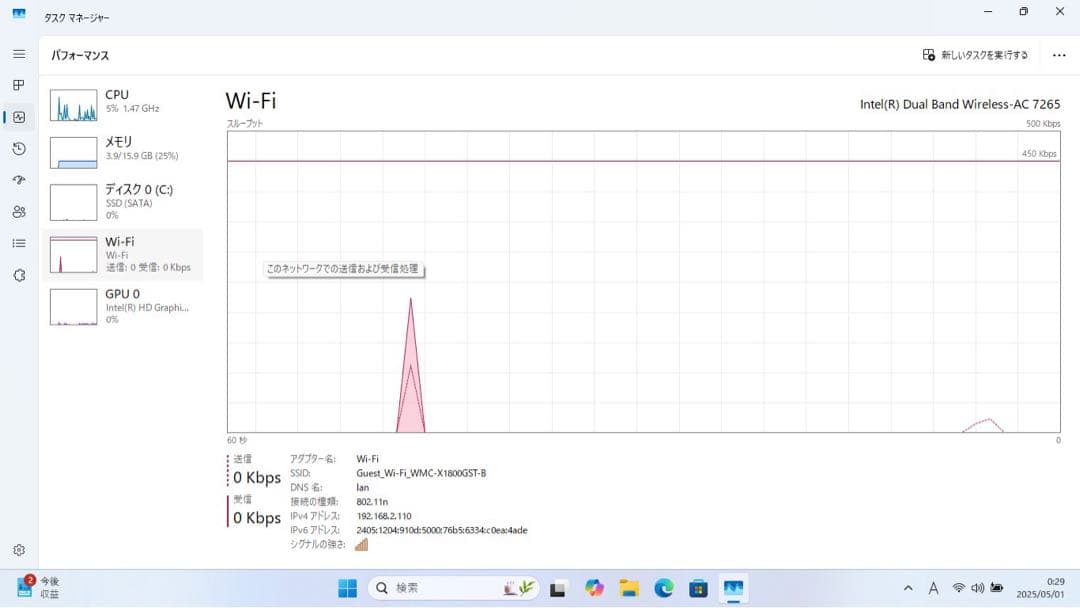Click the Wi-Fi signal strength bars indicator
This screenshot has height=608, width=1080.
[x=360, y=544]
